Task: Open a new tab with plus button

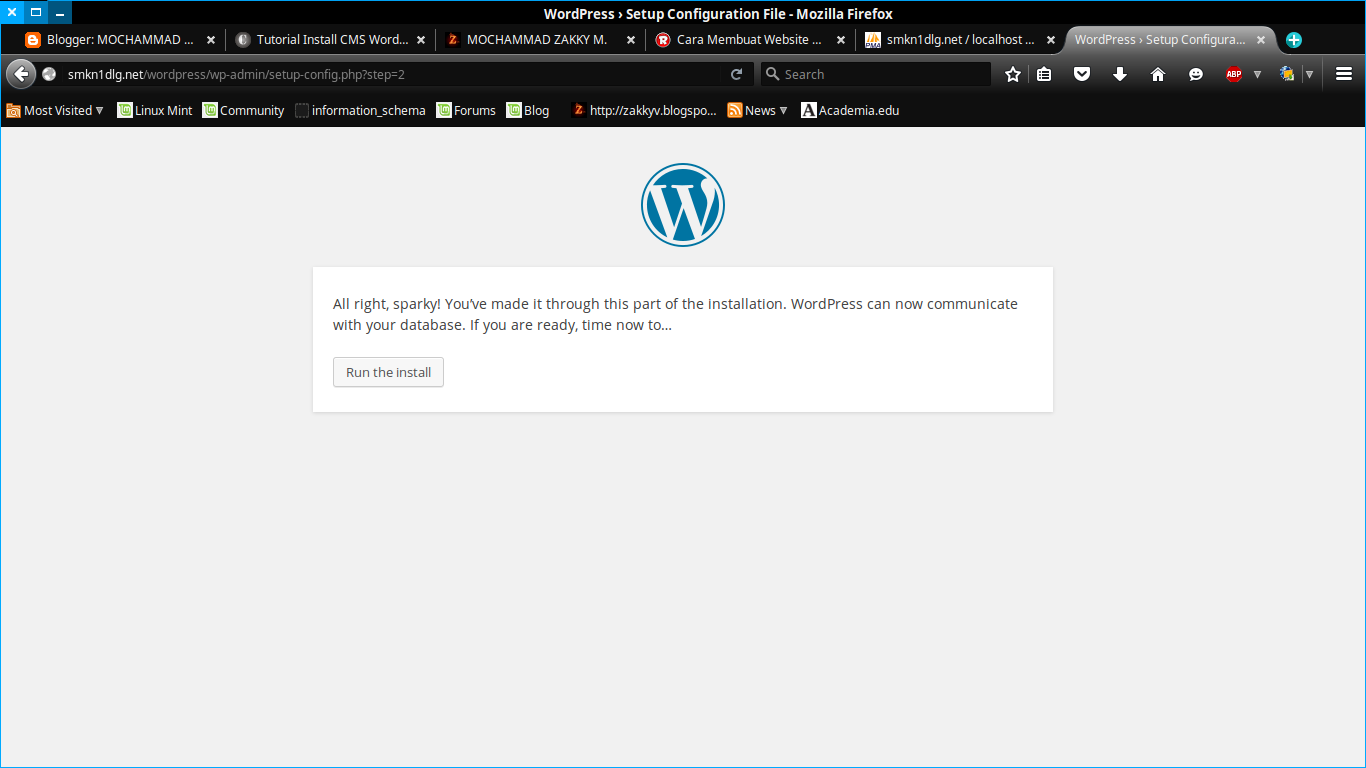Action: [x=1294, y=40]
